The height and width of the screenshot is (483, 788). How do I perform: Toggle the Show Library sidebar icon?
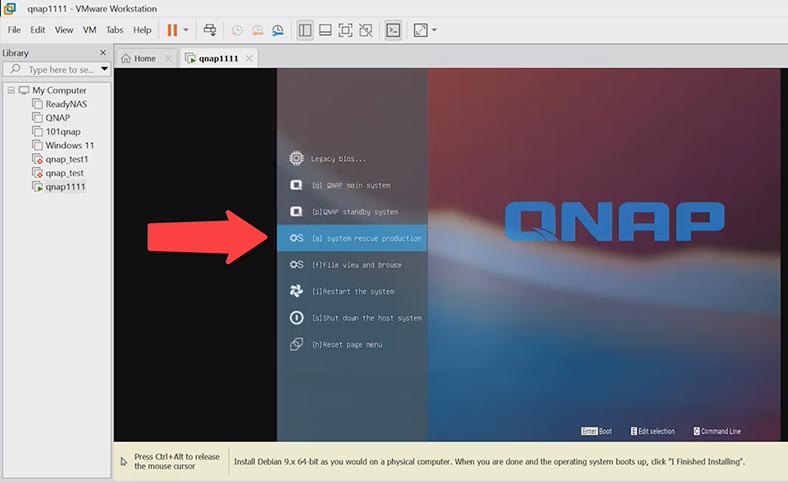pyautogui.click(x=305, y=30)
